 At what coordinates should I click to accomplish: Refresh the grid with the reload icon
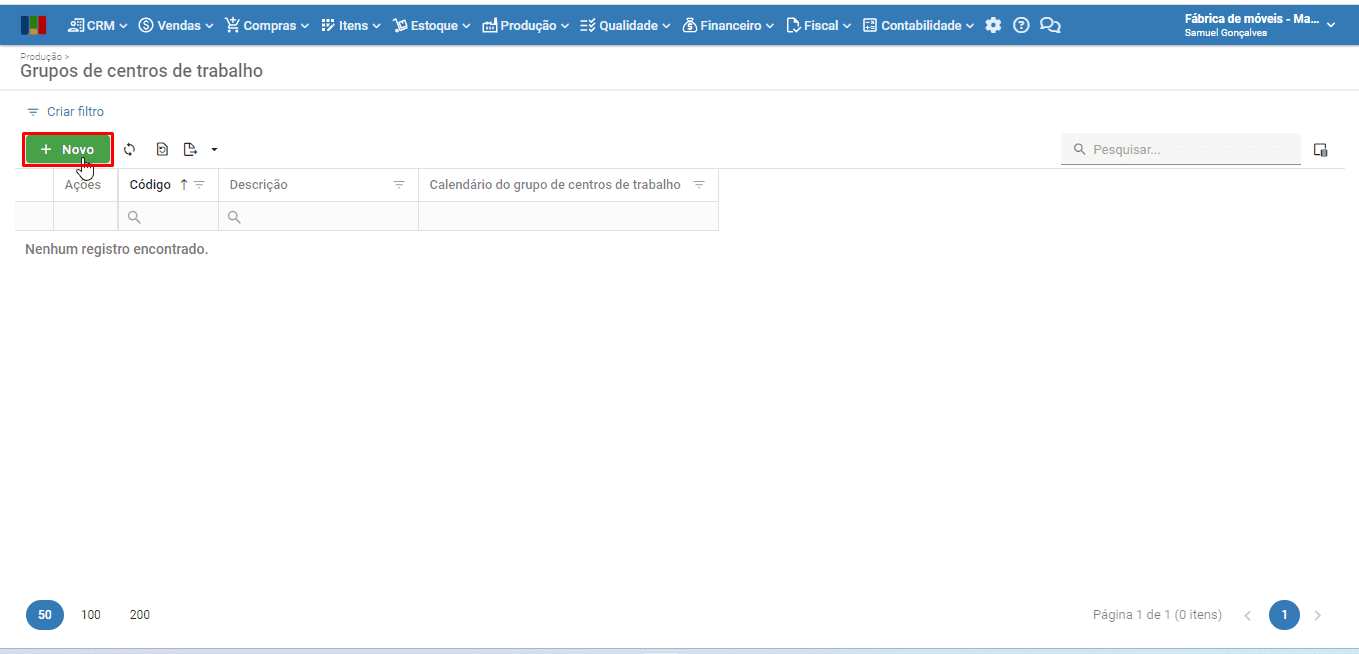pyautogui.click(x=129, y=150)
